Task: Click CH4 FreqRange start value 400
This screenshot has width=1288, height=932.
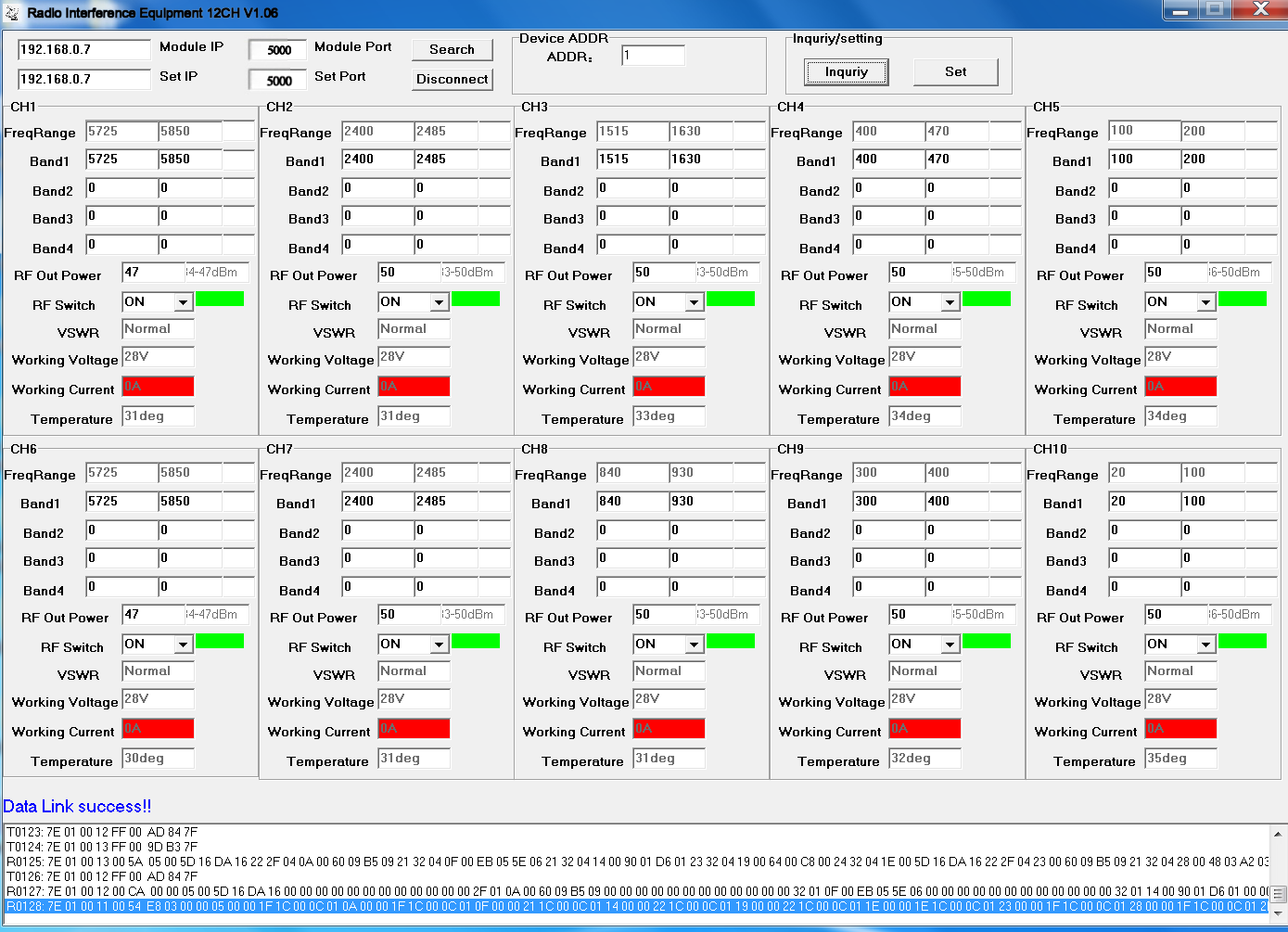Action: click(889, 132)
